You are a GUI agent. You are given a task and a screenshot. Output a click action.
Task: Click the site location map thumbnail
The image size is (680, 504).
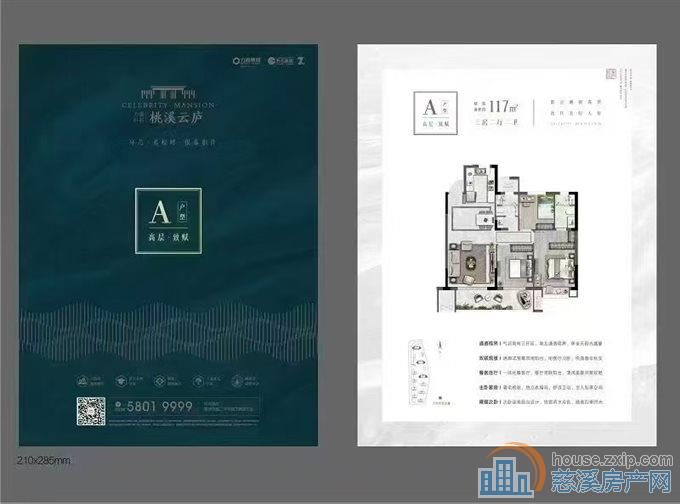[419, 373]
